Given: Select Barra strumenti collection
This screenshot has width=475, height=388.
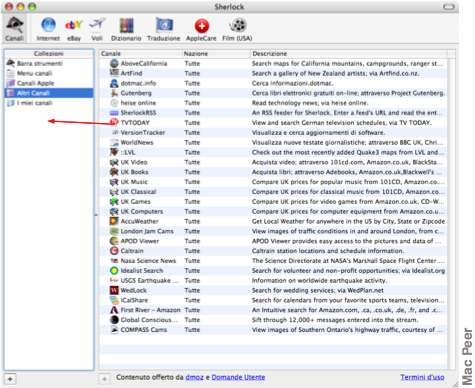Looking at the screenshot, I should [49, 63].
